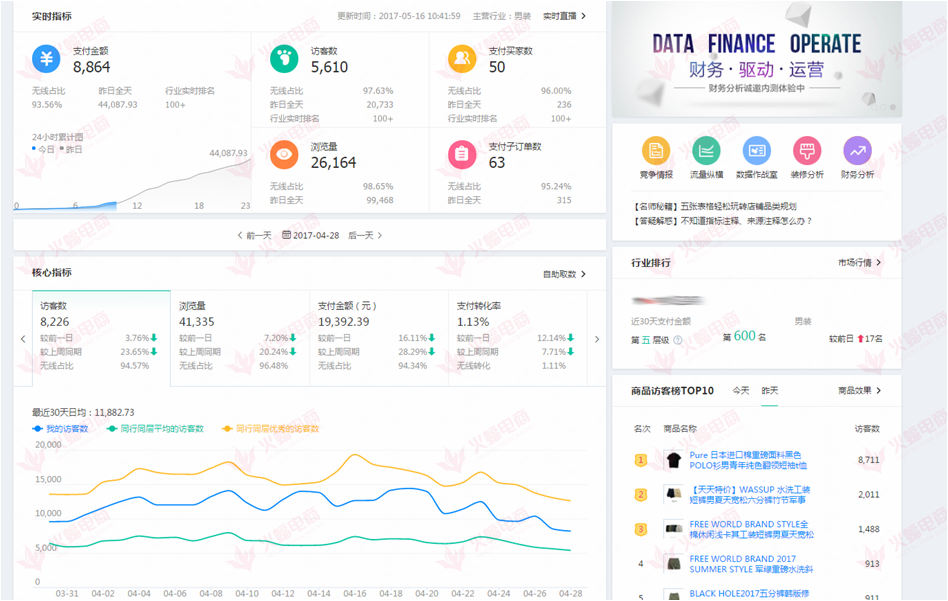This screenshot has width=948, height=601.
Task: Click the blue yen 支付金额 icon
Action: coord(46,59)
